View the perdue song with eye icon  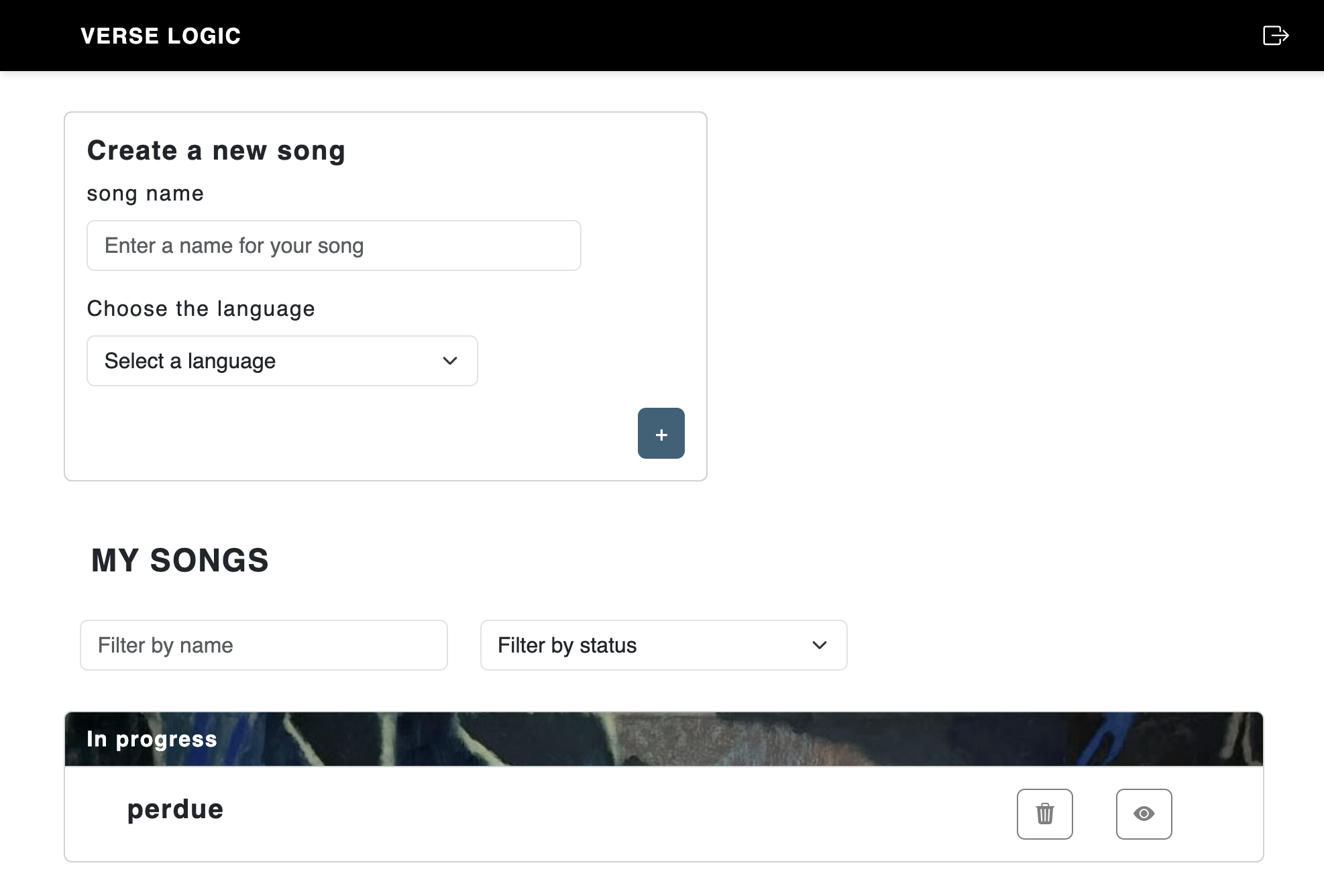point(1144,814)
